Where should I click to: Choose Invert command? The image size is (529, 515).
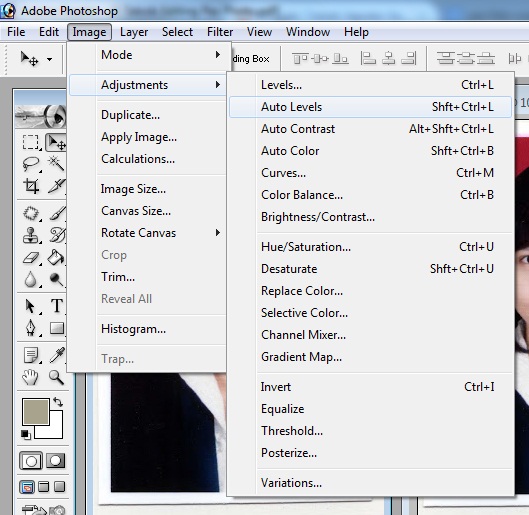coord(370,387)
